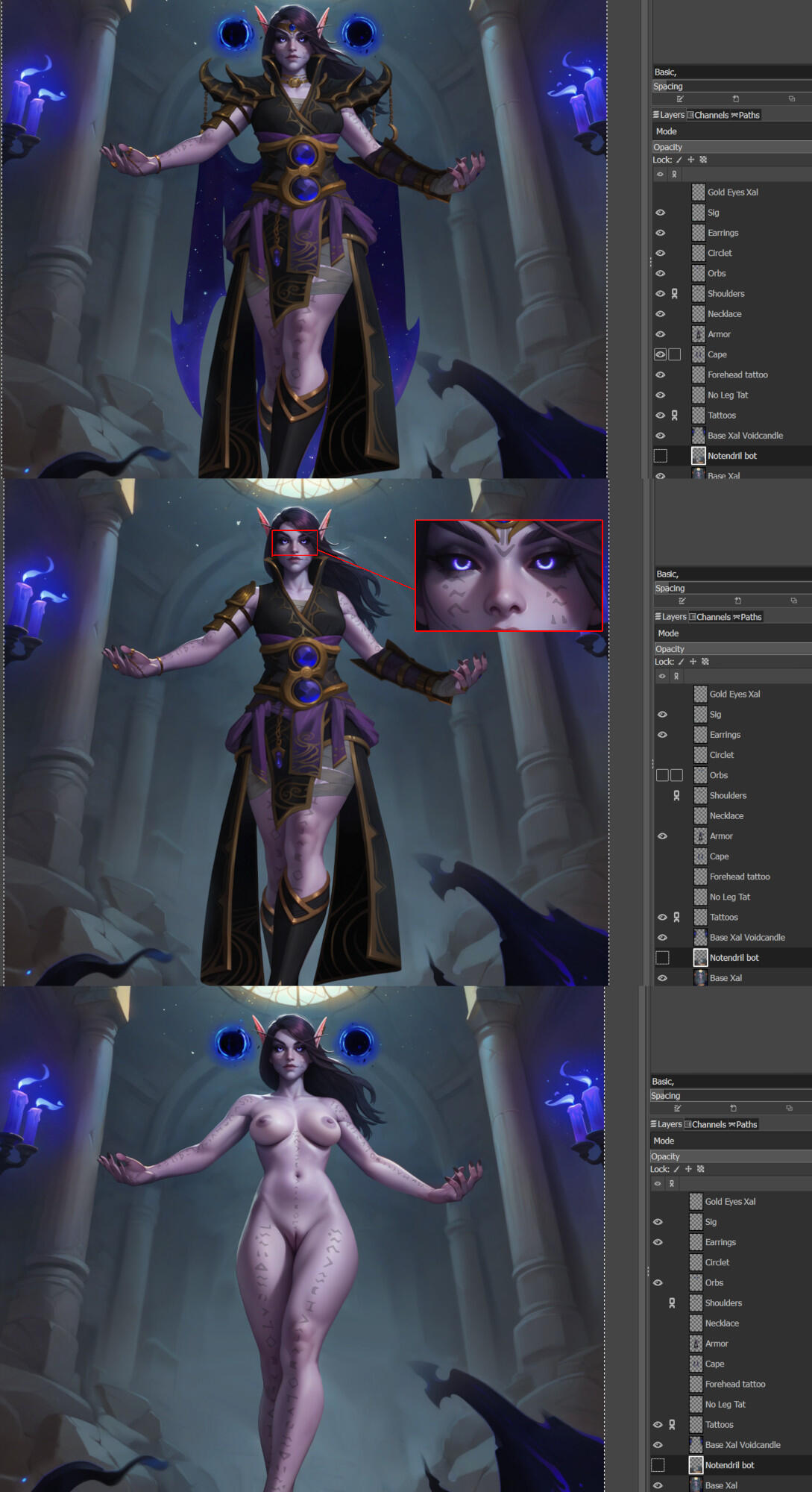Hide the Earrings layer in the bottom panel

click(x=658, y=1242)
